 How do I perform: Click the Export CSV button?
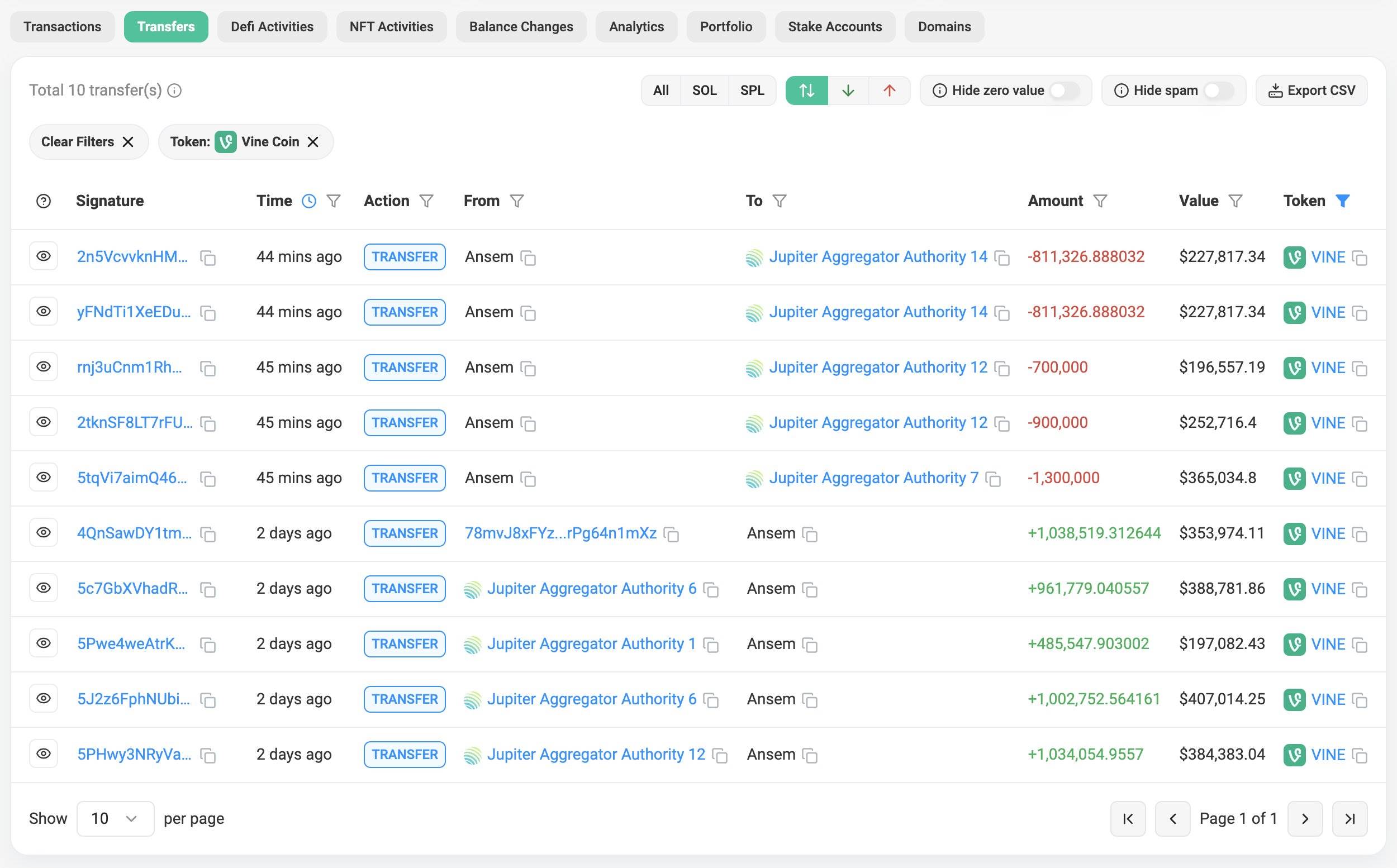coord(1312,90)
